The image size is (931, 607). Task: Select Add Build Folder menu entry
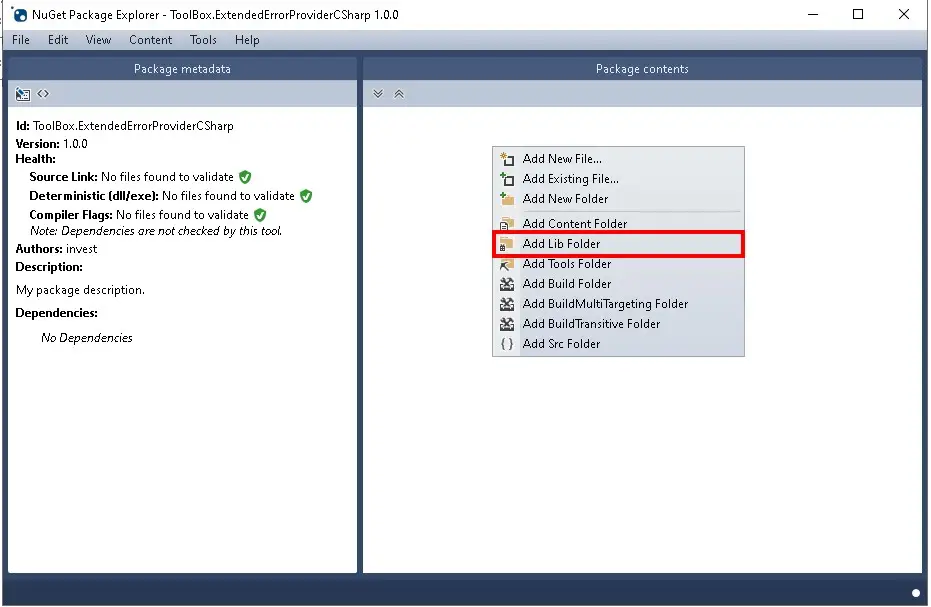(x=618, y=284)
